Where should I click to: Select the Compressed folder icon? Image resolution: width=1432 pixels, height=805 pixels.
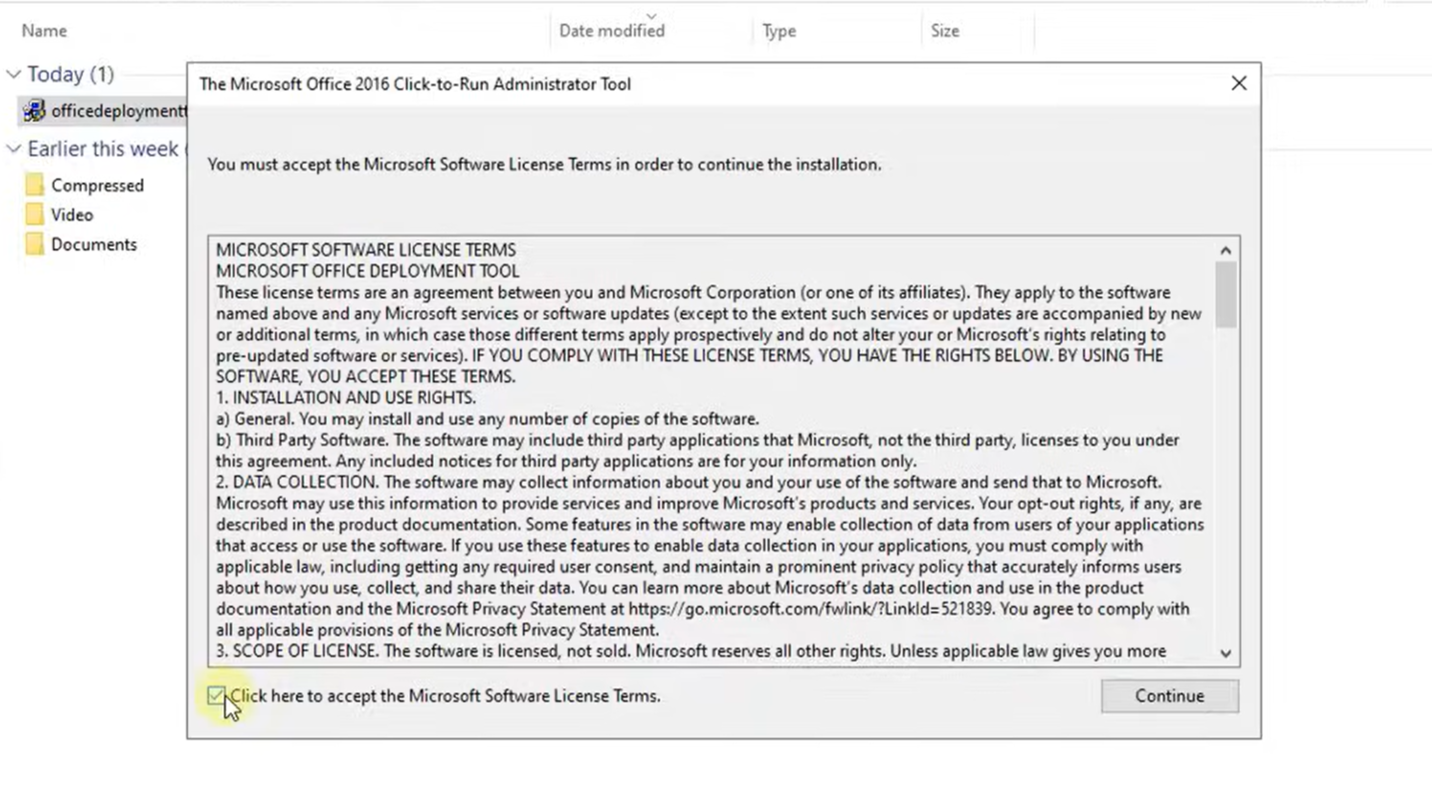35,185
